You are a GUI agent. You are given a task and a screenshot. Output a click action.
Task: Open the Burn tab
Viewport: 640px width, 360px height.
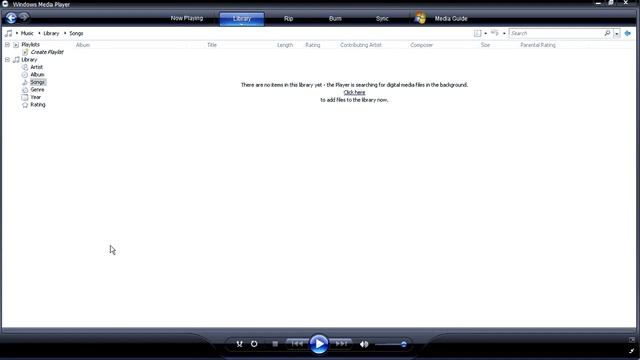tap(335, 19)
